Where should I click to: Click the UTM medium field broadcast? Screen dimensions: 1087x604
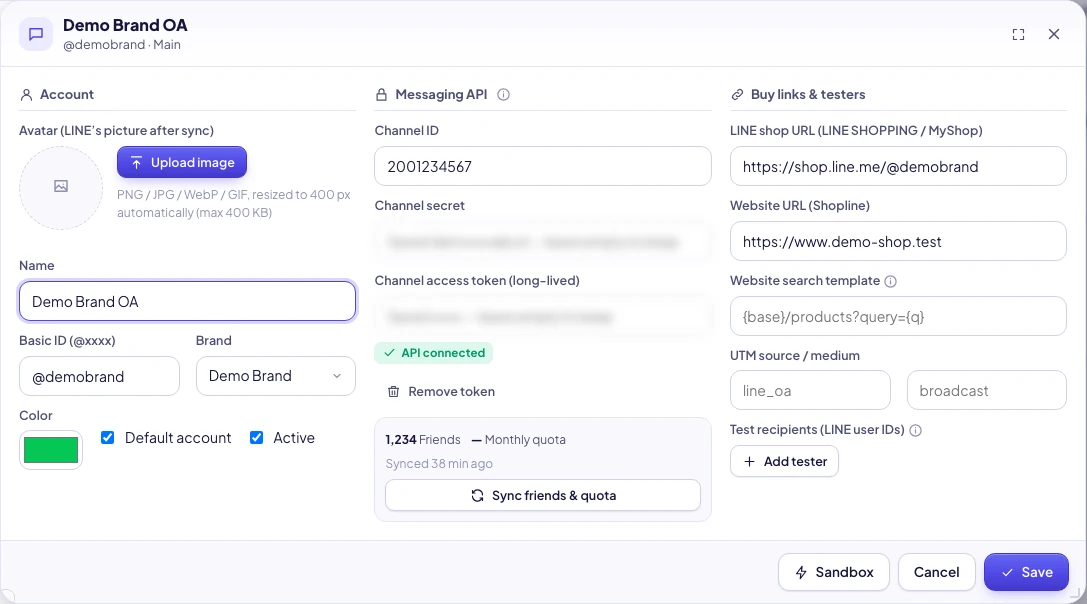coord(986,390)
